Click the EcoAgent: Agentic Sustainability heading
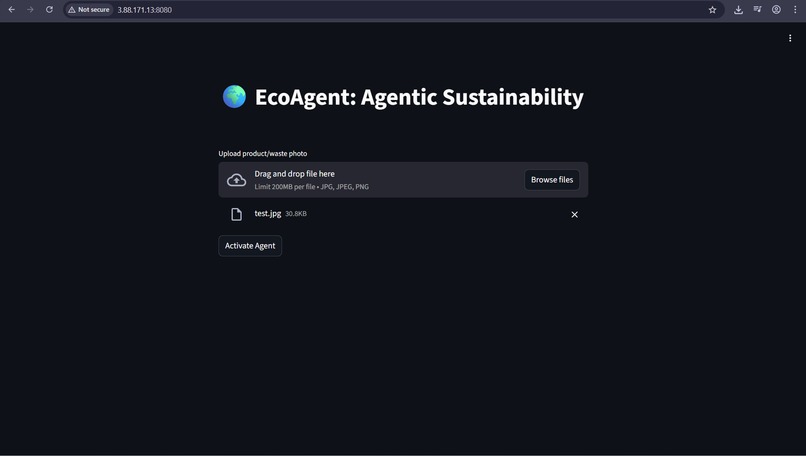Screen dimensions: 806x456 (x=419, y=97)
